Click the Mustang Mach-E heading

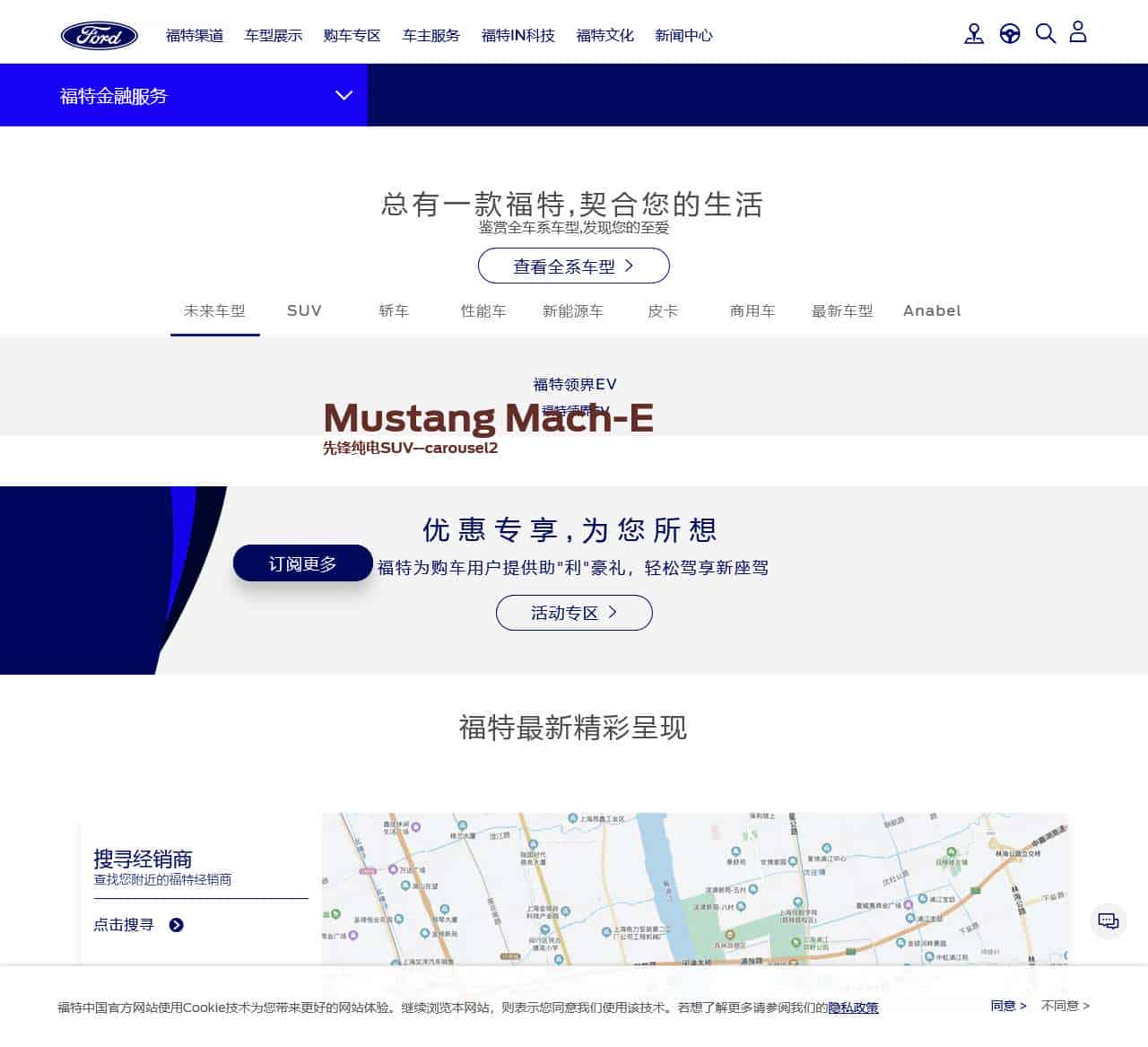(489, 418)
